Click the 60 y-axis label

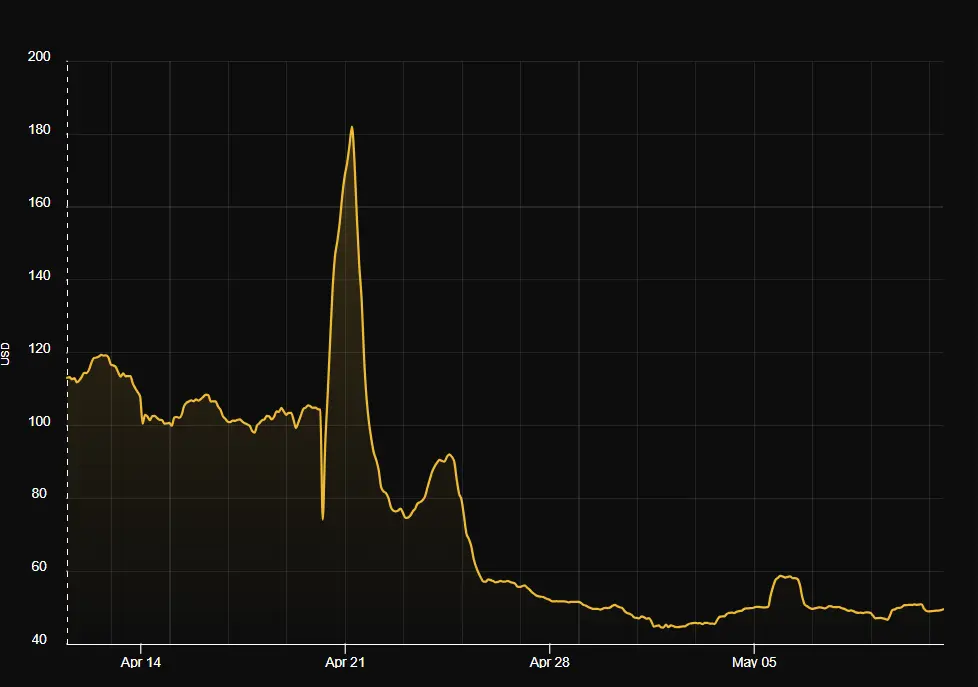pos(39,567)
